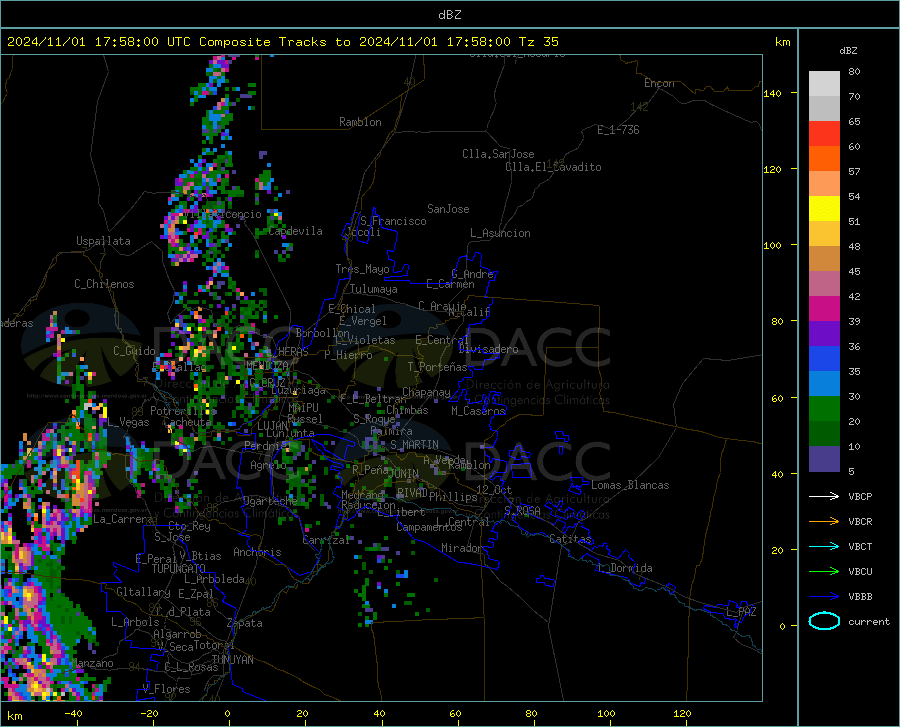The width and height of the screenshot is (900, 727).
Task: Click the blue radar echo near Mirador
Action: click(x=402, y=574)
